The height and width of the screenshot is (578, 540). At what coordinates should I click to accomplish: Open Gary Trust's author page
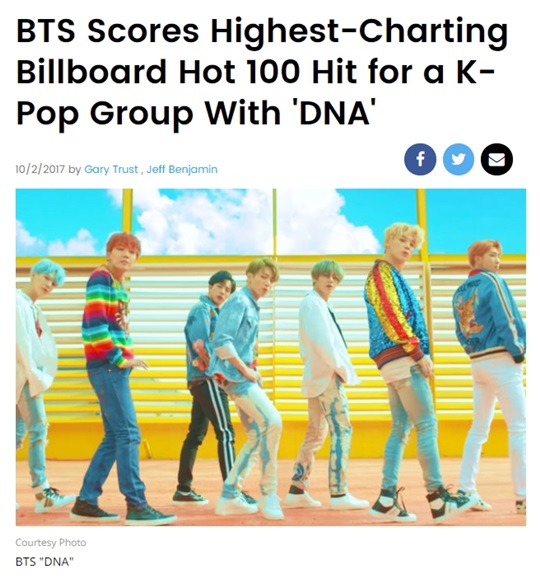coord(111,170)
